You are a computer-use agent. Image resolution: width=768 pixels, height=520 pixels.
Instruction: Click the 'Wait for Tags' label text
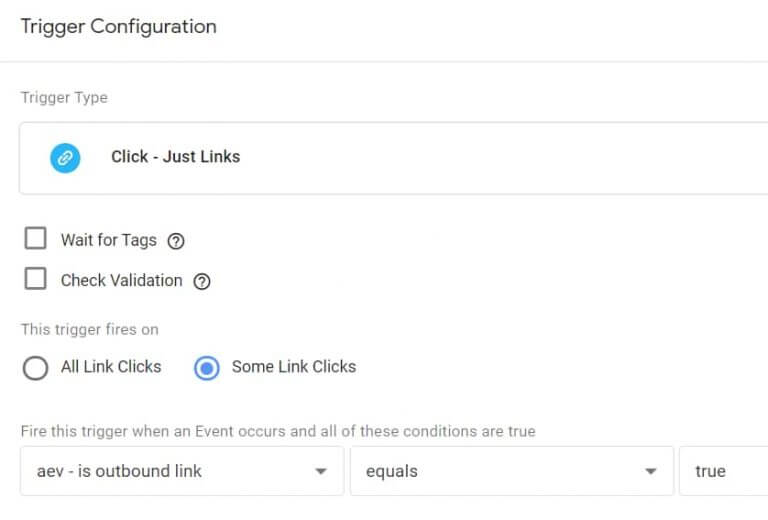coord(108,240)
